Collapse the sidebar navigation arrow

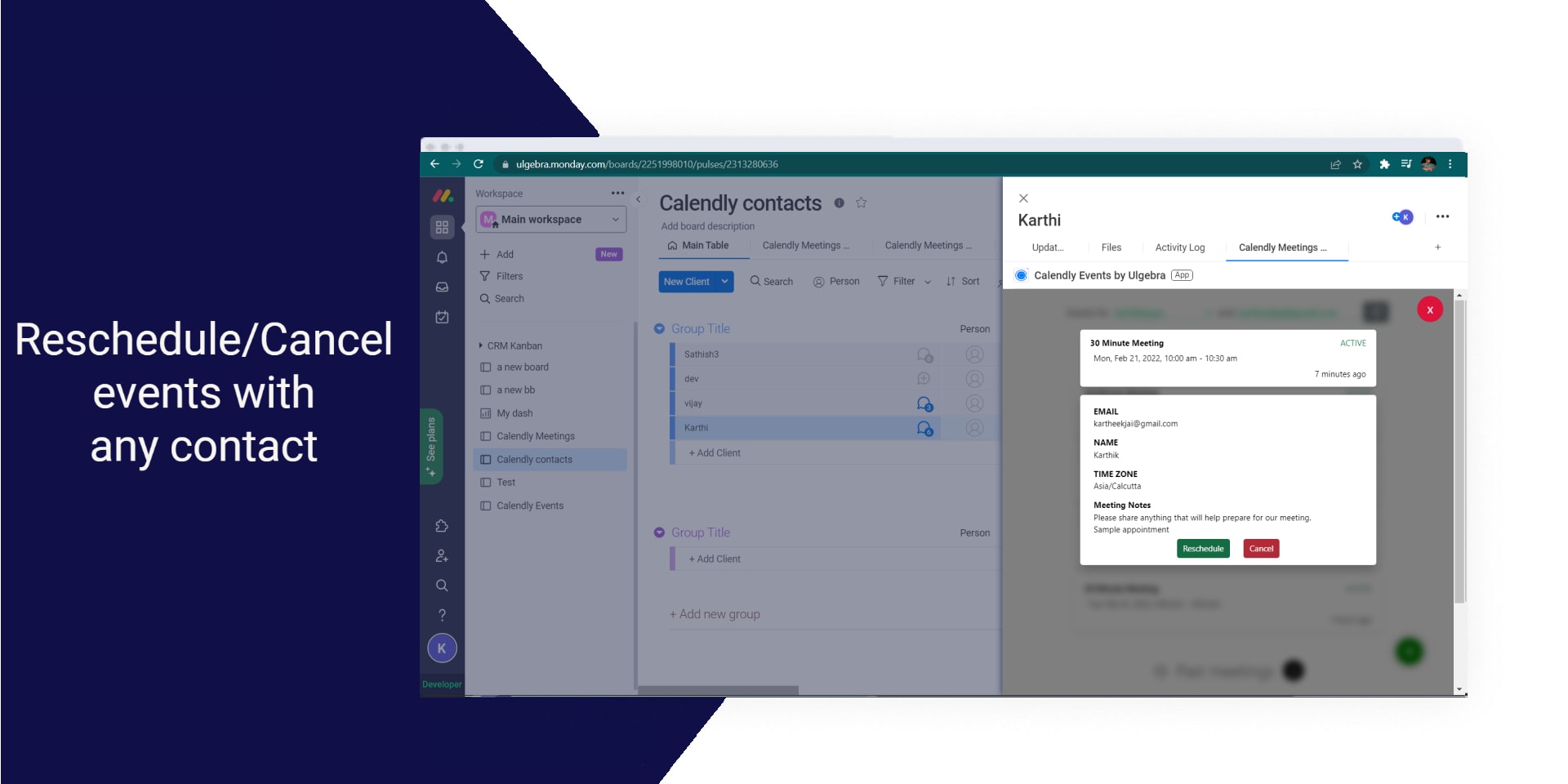tap(639, 199)
